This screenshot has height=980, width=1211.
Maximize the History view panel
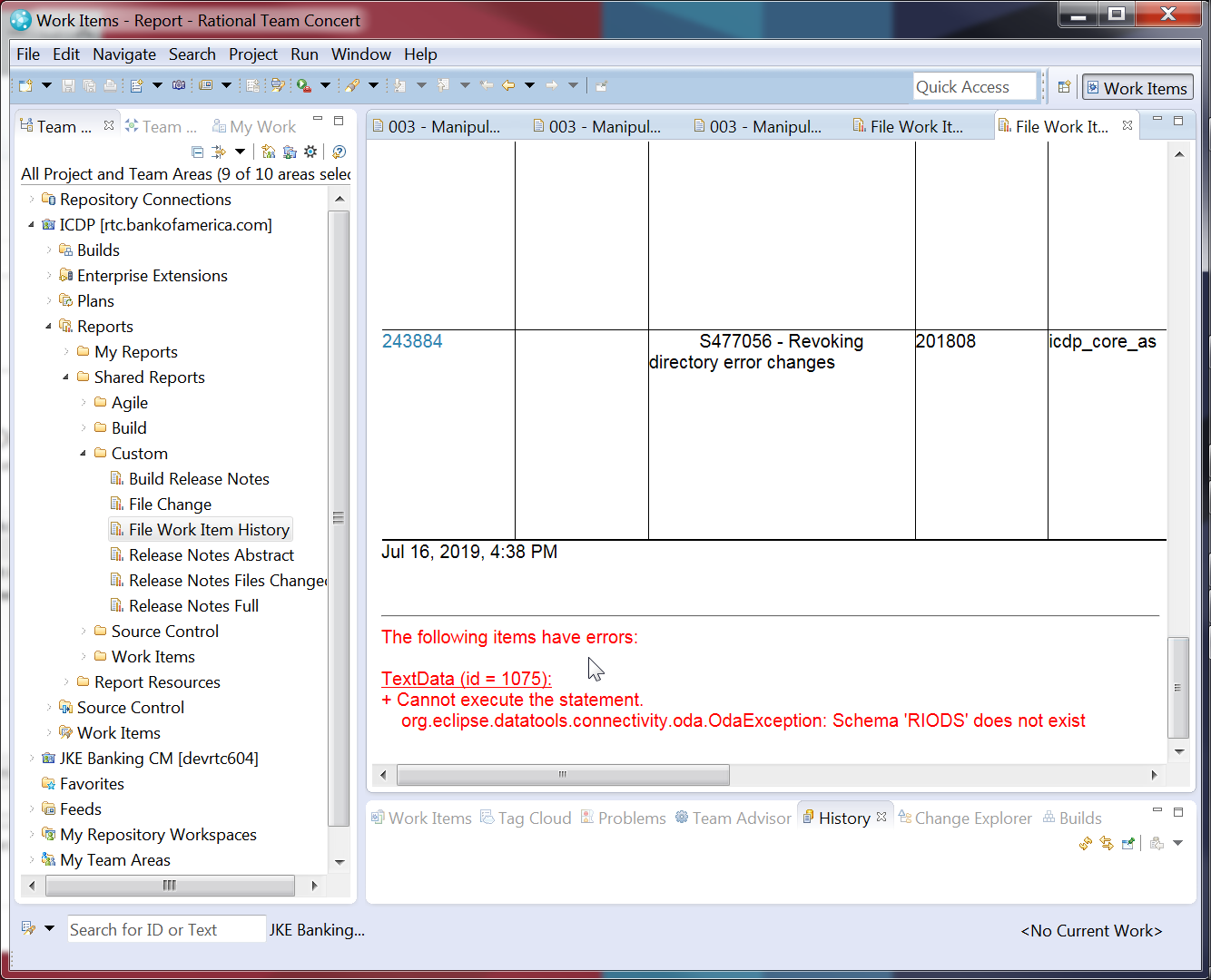[1178, 811]
